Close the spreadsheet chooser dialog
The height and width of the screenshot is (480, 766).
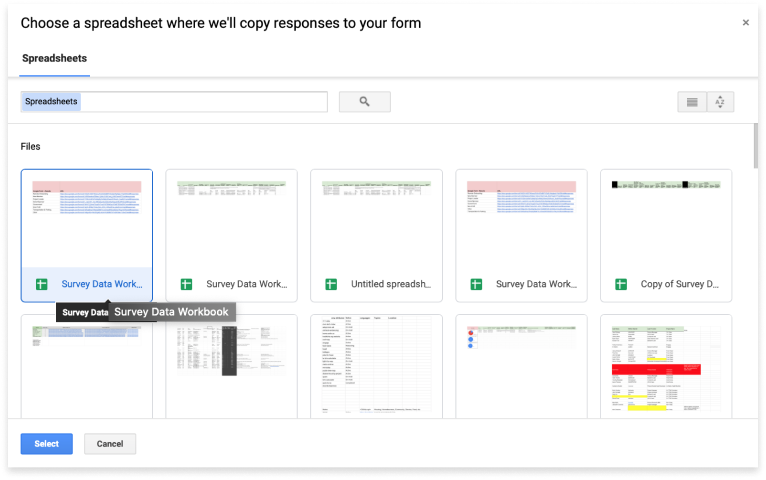pyautogui.click(x=745, y=23)
